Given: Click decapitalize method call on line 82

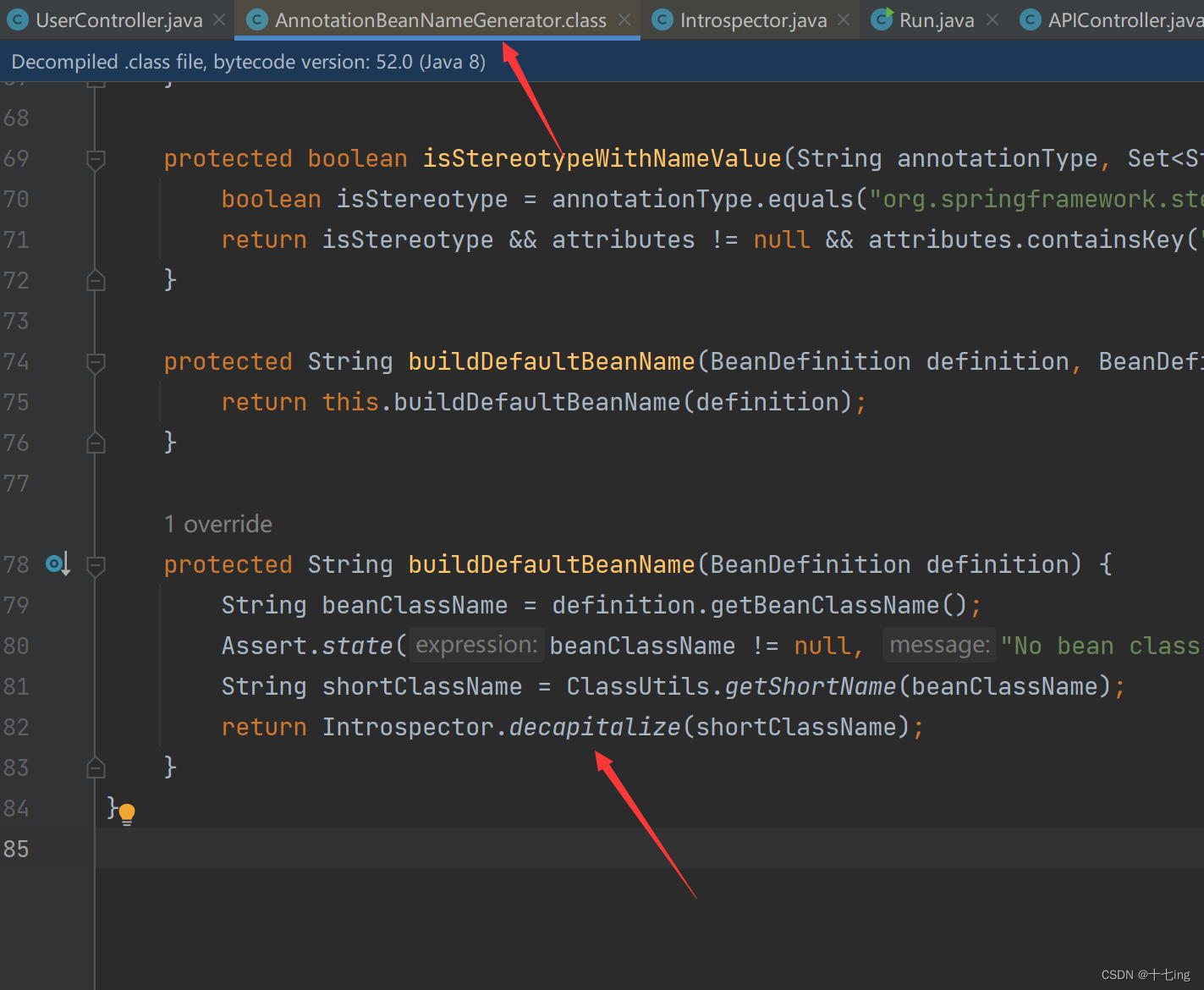Looking at the screenshot, I should pos(595,728).
